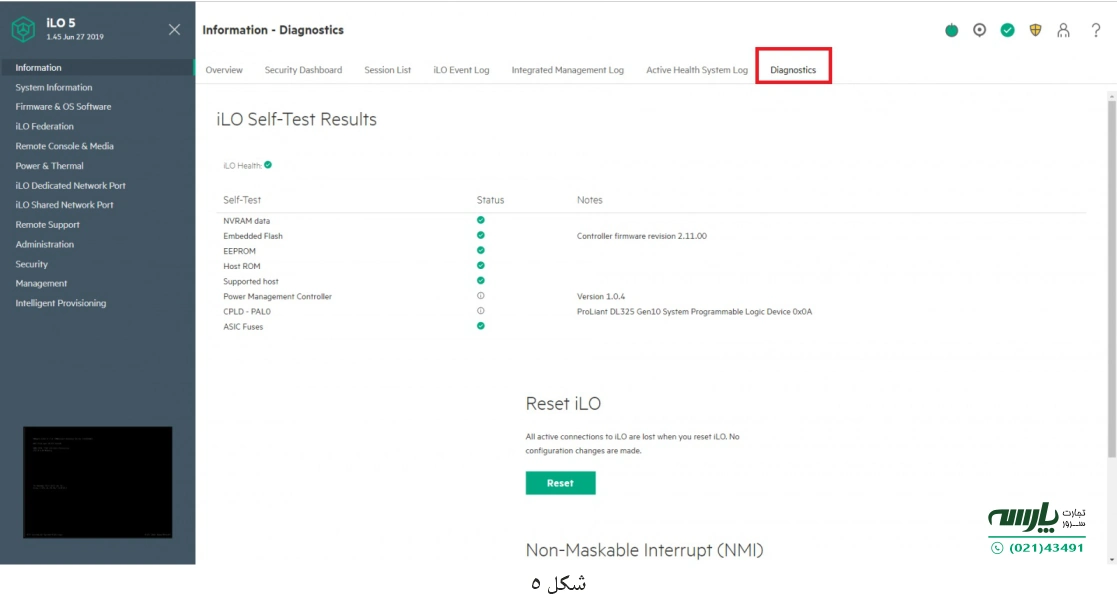Image resolution: width=1117 pixels, height=595 pixels.
Task: Toggle the UID indicator light icon
Action: [x=979, y=31]
